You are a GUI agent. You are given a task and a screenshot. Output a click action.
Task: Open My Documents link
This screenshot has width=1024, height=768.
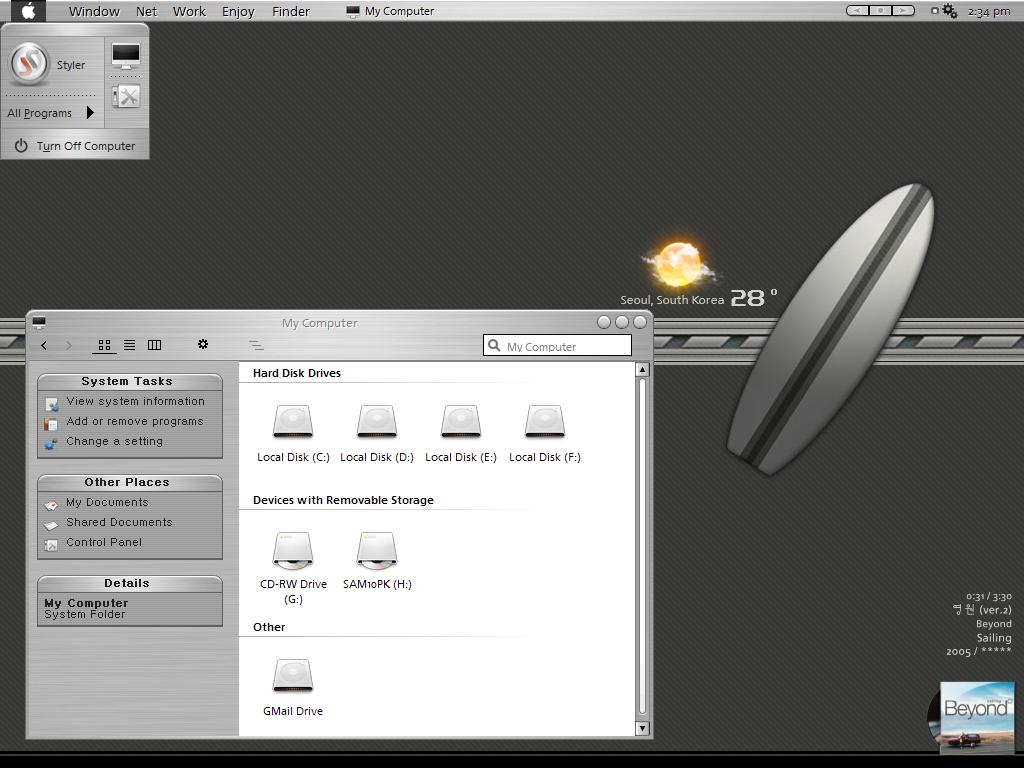click(x=107, y=502)
